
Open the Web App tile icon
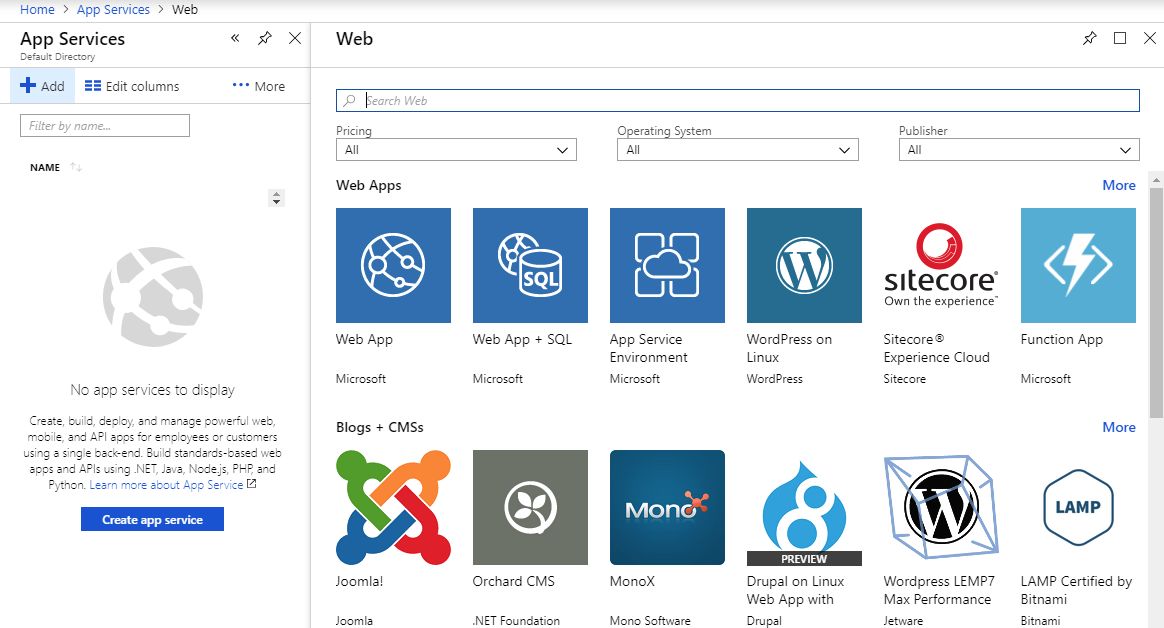point(393,265)
